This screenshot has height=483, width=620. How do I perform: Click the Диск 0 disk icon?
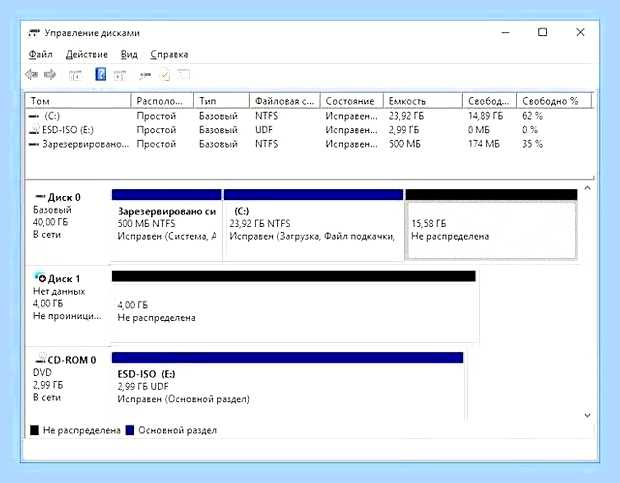tap(40, 196)
